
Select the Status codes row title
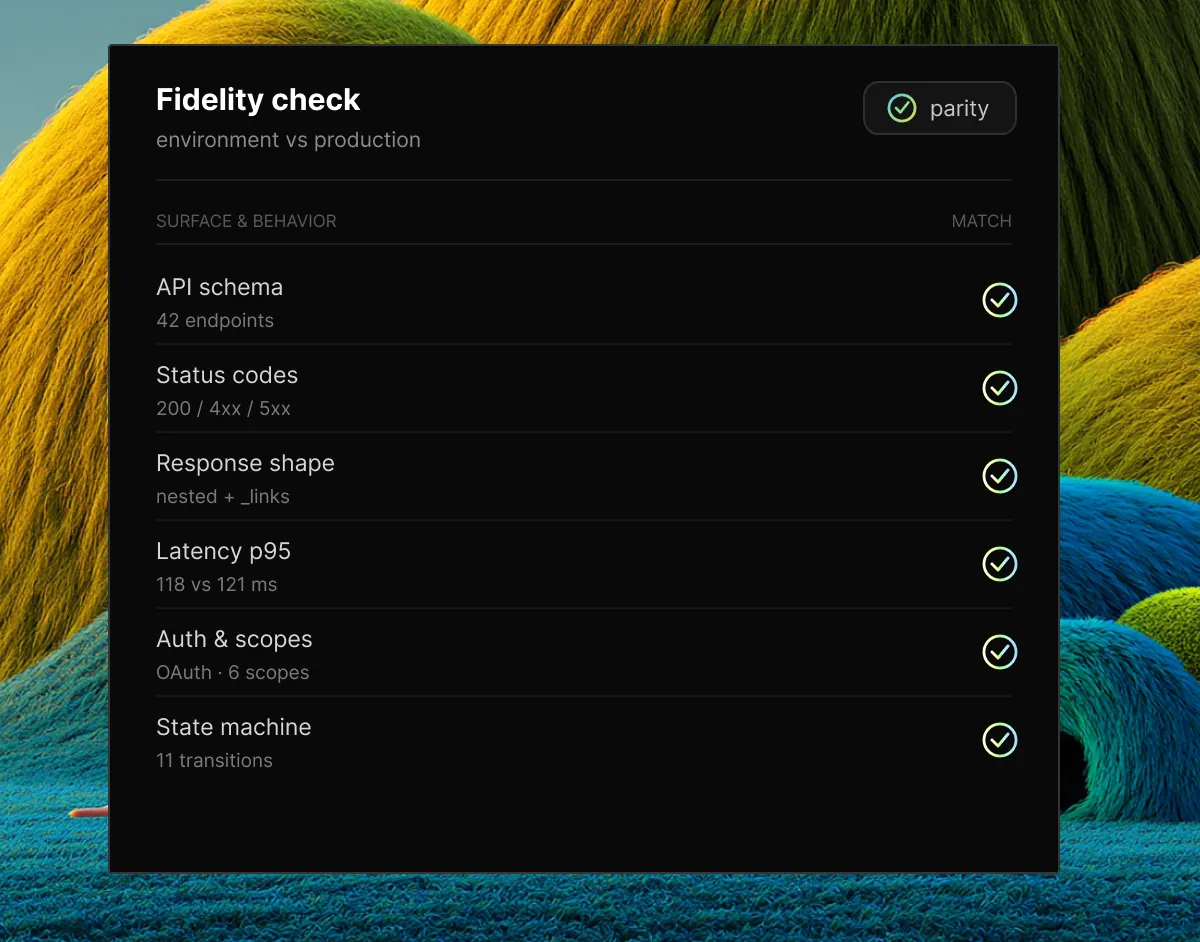point(227,375)
